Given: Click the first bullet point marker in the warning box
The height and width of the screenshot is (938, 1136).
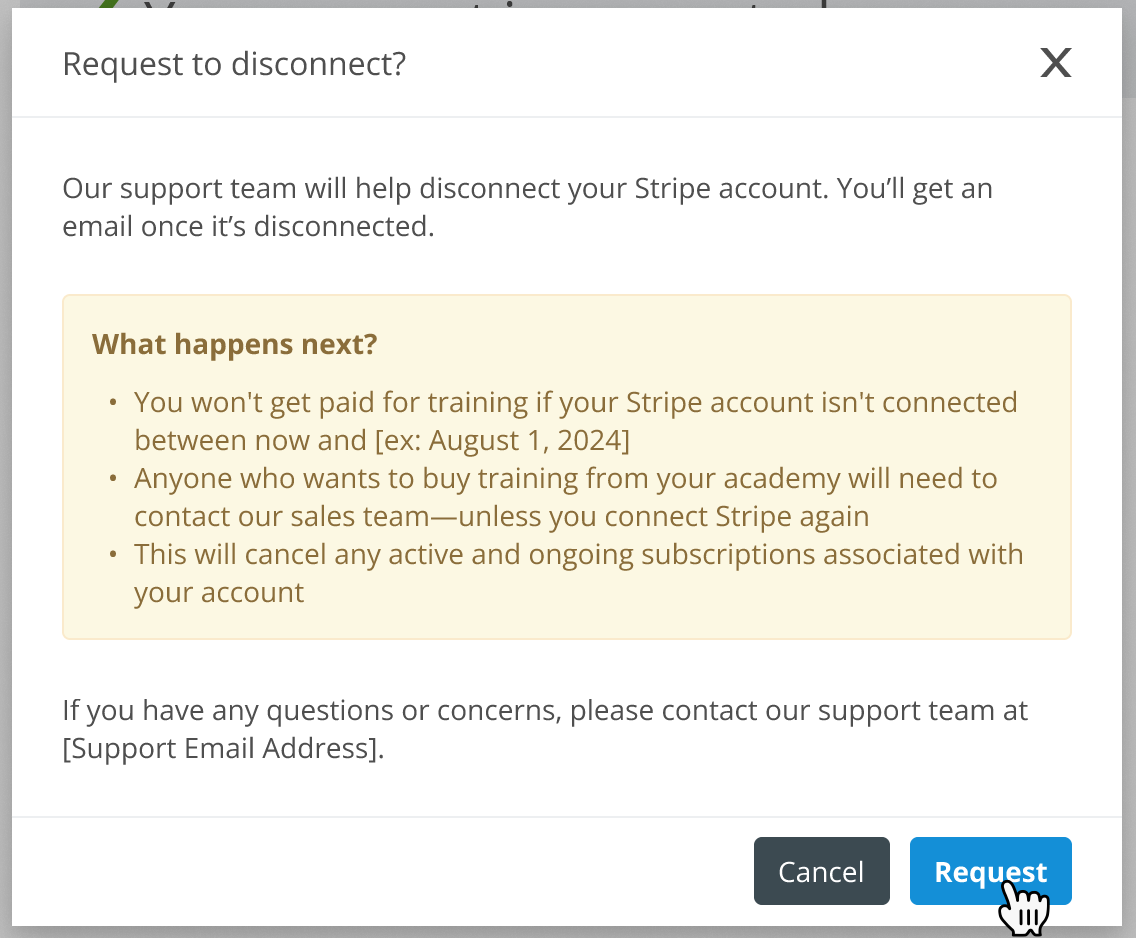Looking at the screenshot, I should 113,403.
